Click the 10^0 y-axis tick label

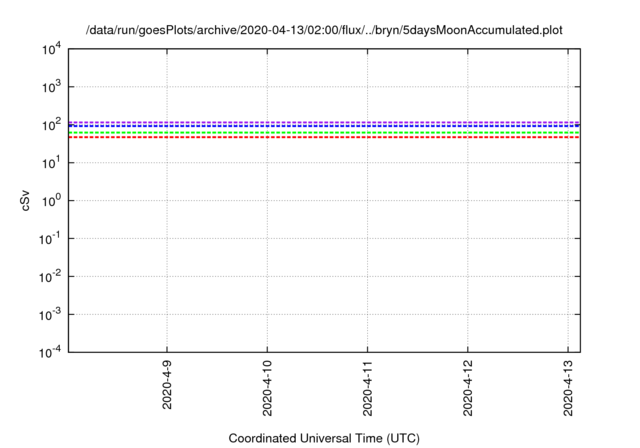51,201
